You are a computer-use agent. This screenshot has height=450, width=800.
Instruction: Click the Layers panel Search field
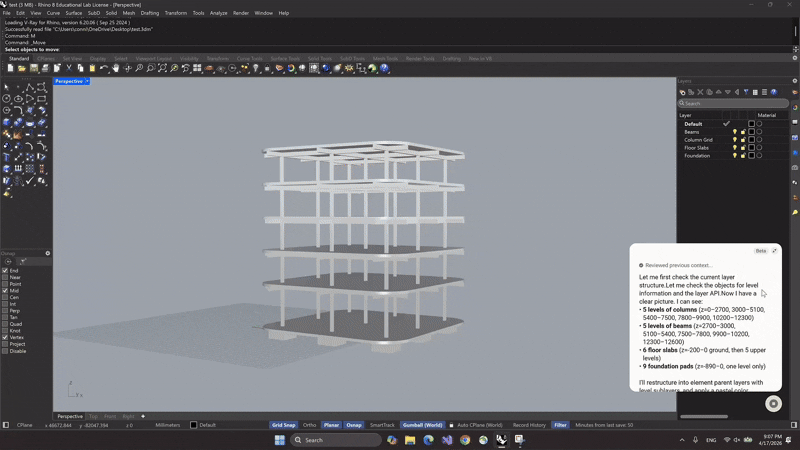click(733, 103)
